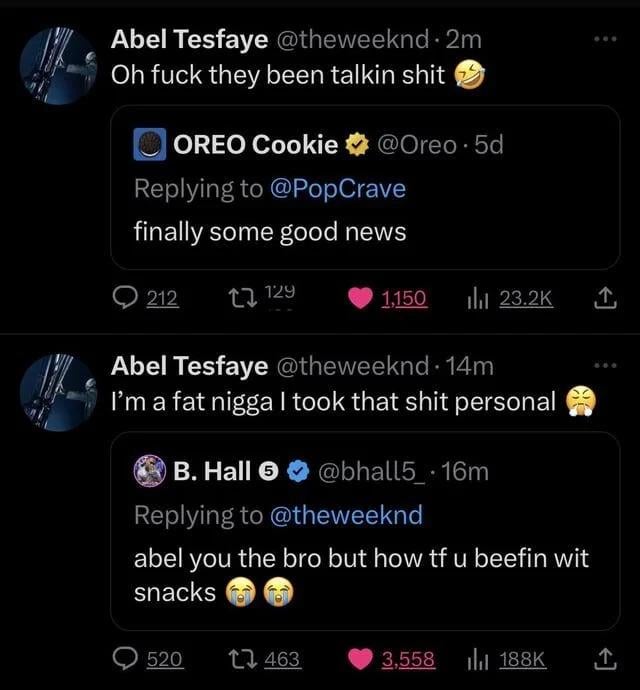Toggle the like heart showing 3,558
The width and height of the screenshot is (640, 690).
click(x=361, y=659)
